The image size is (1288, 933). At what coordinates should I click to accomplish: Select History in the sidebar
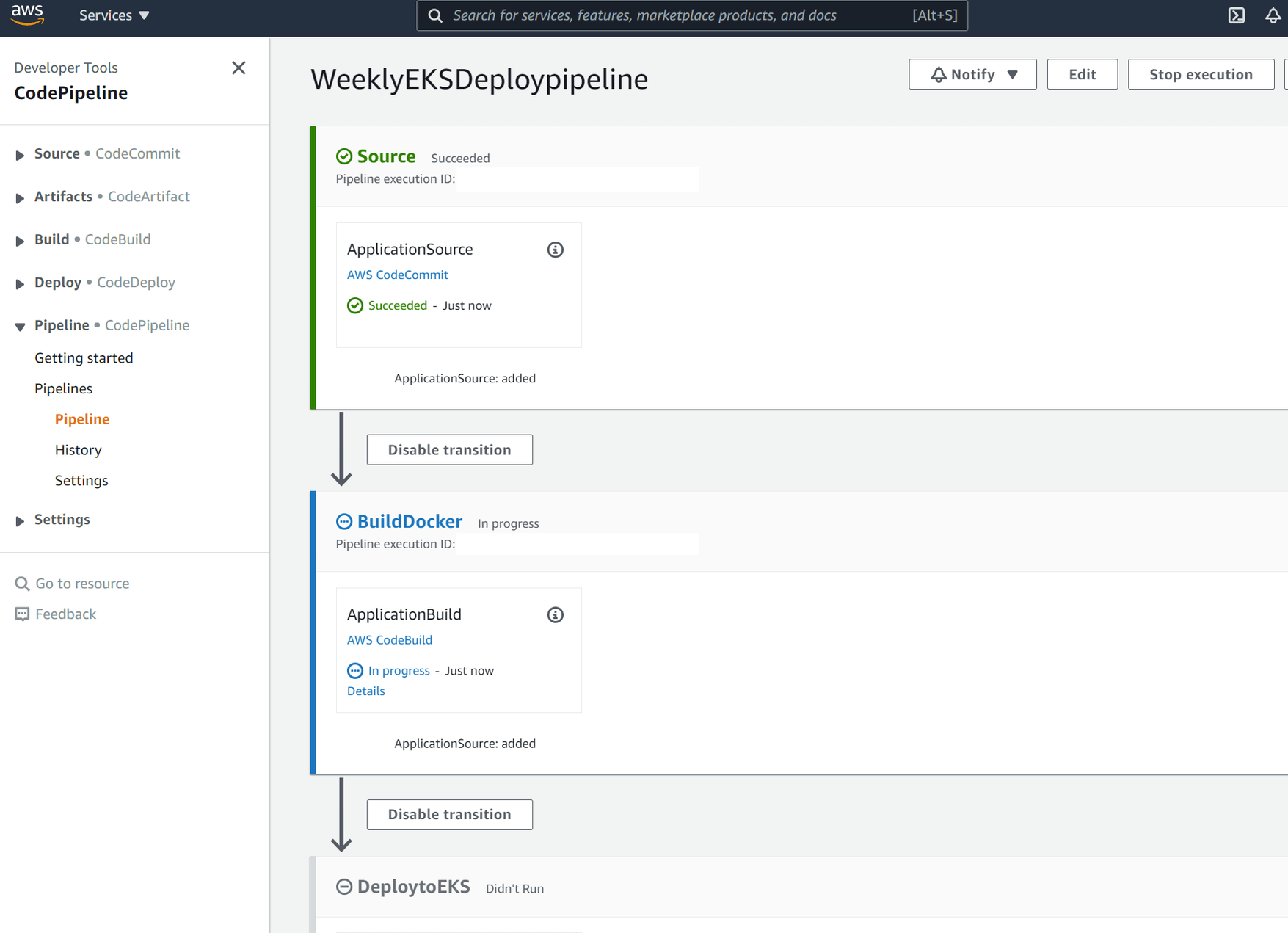pyautogui.click(x=78, y=450)
